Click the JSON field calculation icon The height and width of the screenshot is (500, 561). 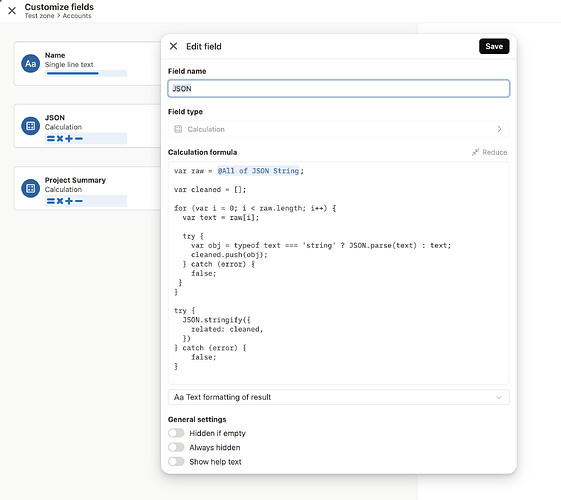30,126
